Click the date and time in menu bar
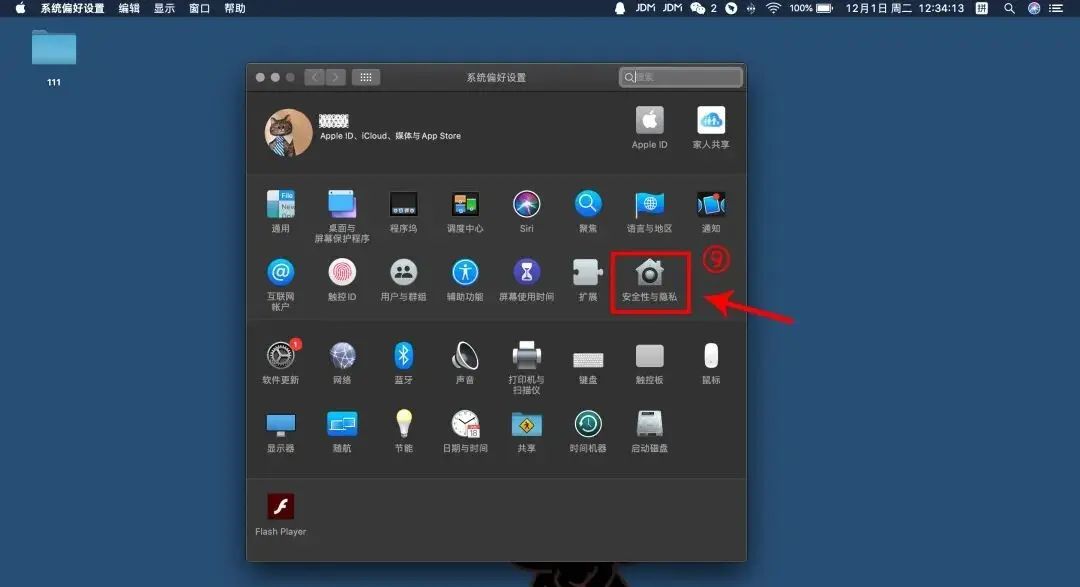 pyautogui.click(x=904, y=8)
